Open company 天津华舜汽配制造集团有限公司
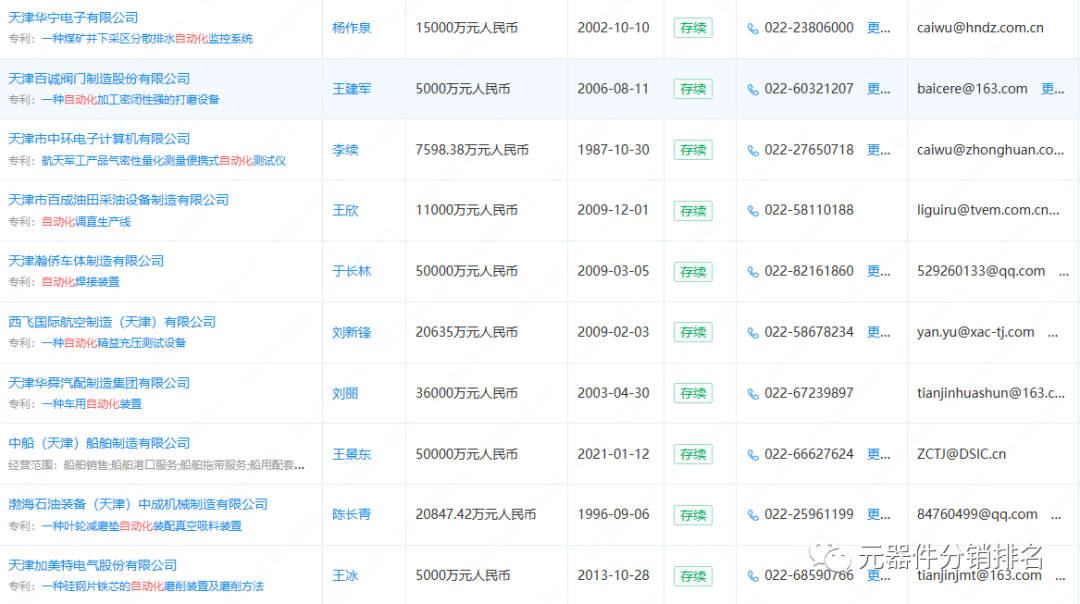The image size is (1080, 604). (98, 383)
